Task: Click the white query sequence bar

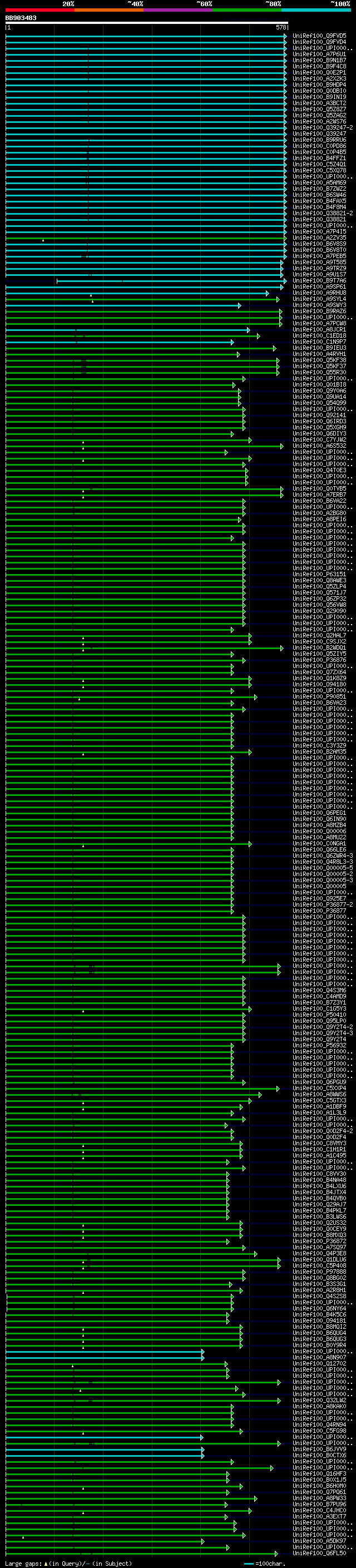Action: click(x=147, y=22)
